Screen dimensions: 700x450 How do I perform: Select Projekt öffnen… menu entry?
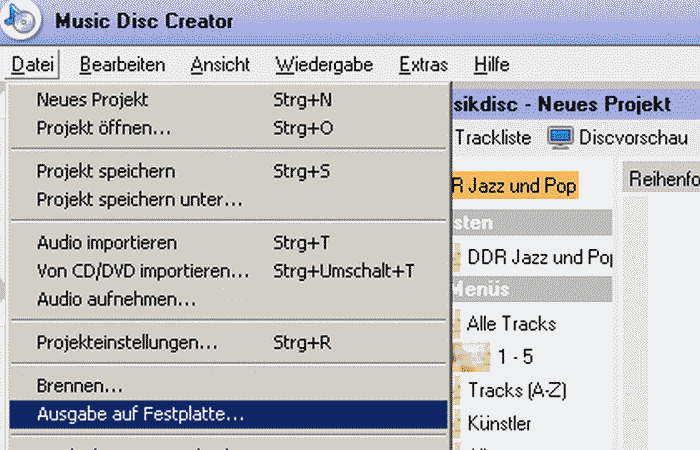click(104, 128)
